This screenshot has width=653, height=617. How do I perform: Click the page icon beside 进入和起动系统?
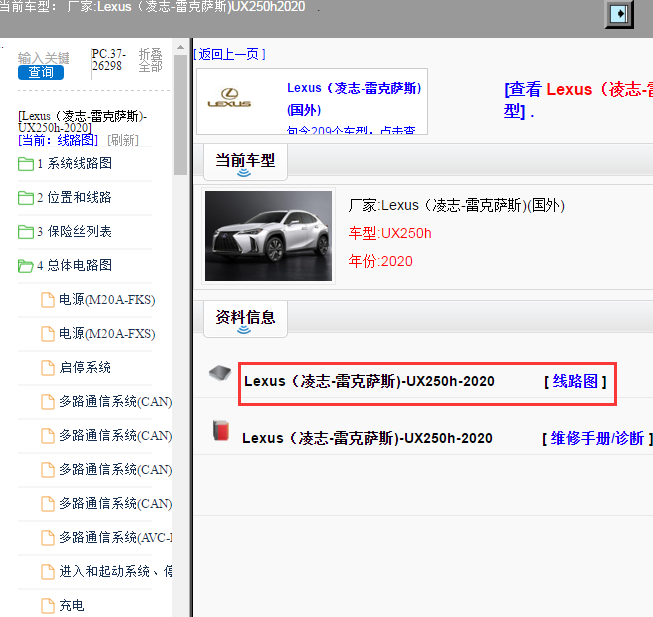48,572
